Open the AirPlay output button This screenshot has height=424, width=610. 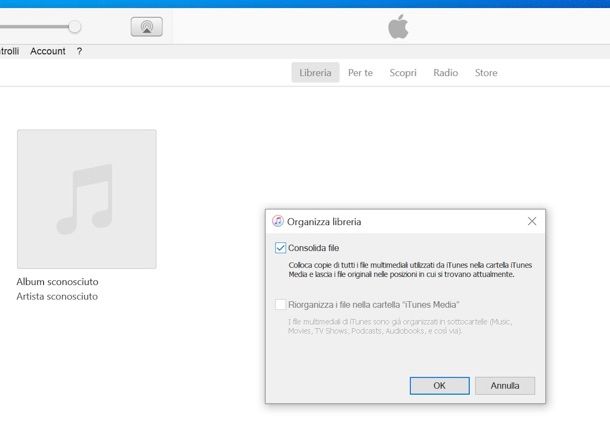coord(147,27)
